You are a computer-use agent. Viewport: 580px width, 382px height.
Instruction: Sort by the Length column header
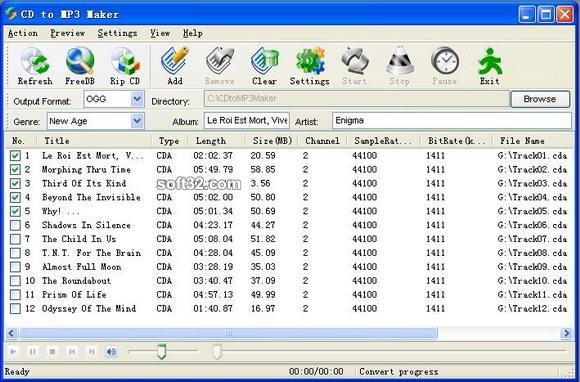point(217,141)
